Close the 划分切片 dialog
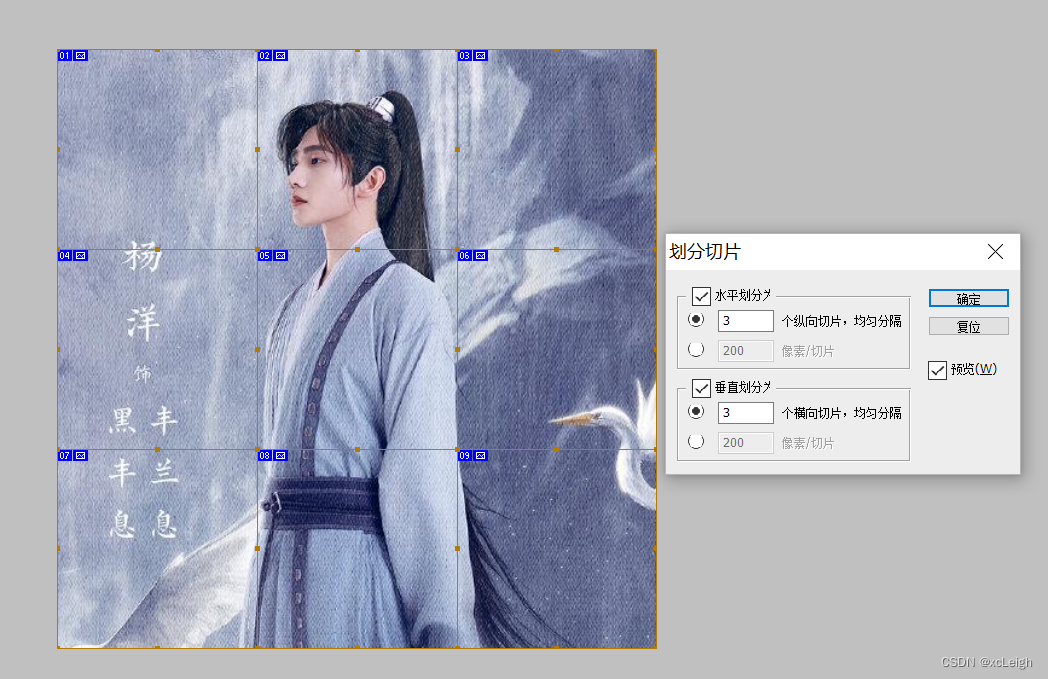Viewport: 1048px width, 679px height. click(x=995, y=252)
